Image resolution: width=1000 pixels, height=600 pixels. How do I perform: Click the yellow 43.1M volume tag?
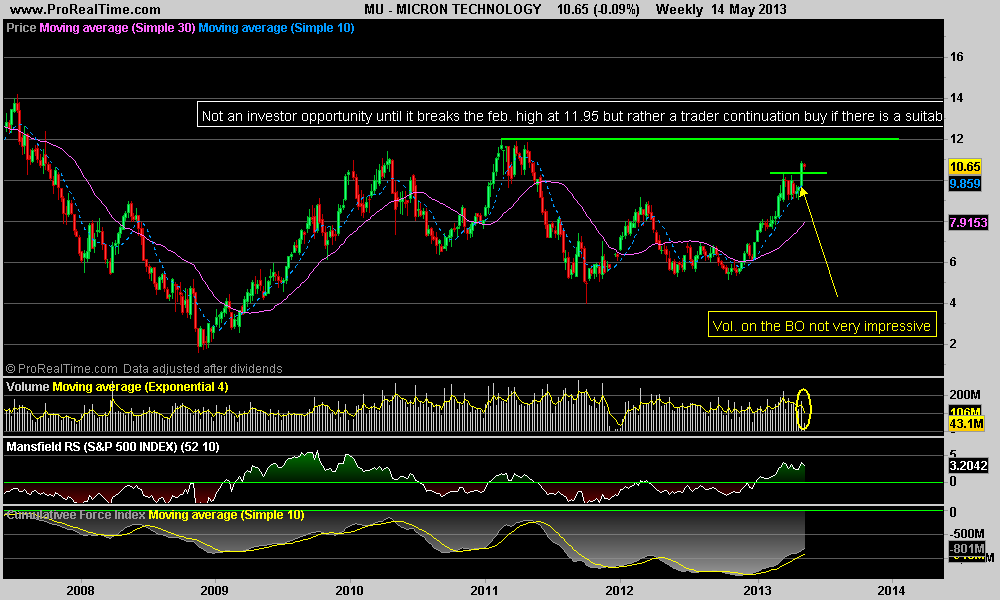[x=966, y=424]
